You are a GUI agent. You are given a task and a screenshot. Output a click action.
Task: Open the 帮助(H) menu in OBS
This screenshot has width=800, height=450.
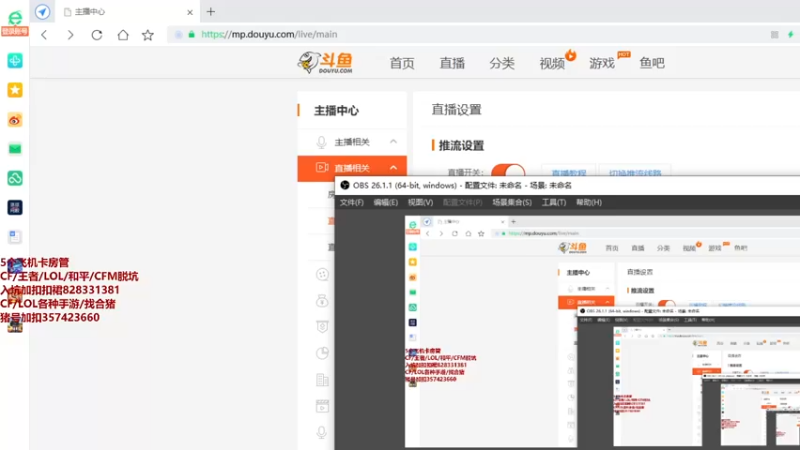[x=589, y=203]
